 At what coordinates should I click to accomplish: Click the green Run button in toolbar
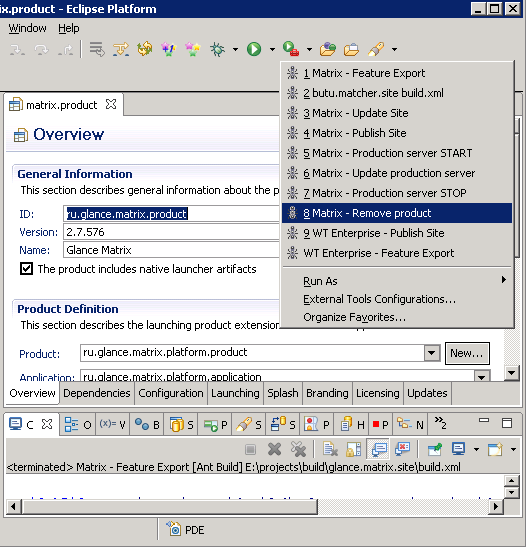tap(254, 49)
